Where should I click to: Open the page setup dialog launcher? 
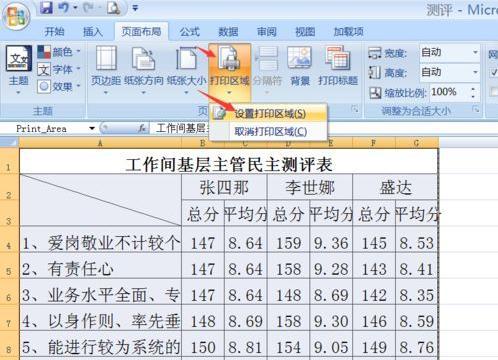(355, 109)
